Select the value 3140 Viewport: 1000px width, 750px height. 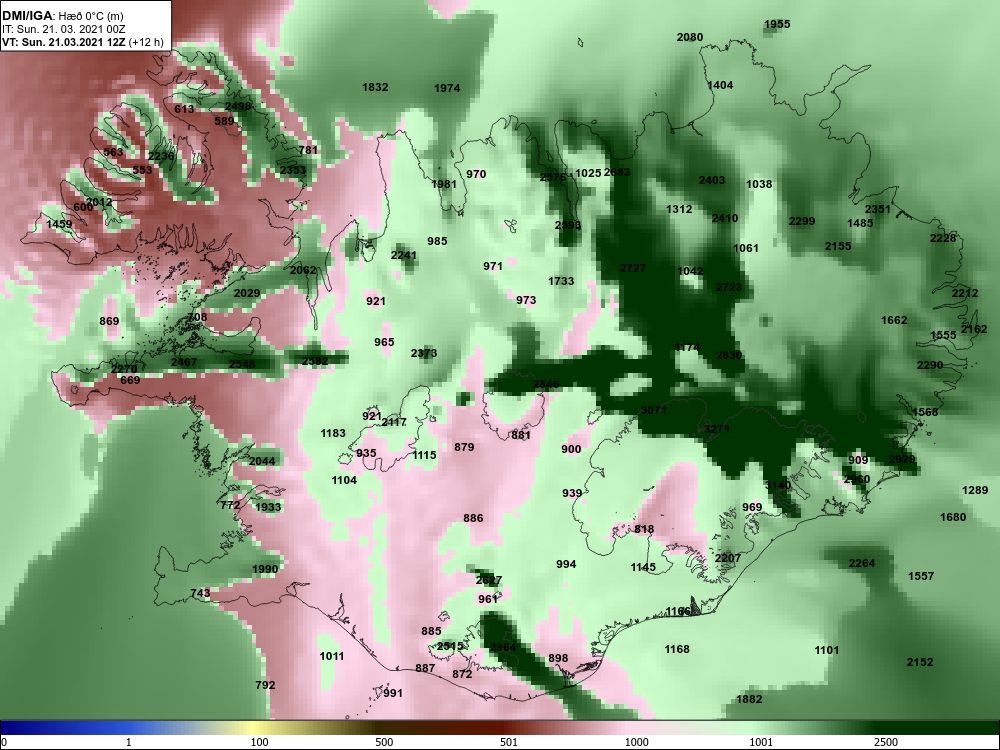pyautogui.click(x=778, y=485)
